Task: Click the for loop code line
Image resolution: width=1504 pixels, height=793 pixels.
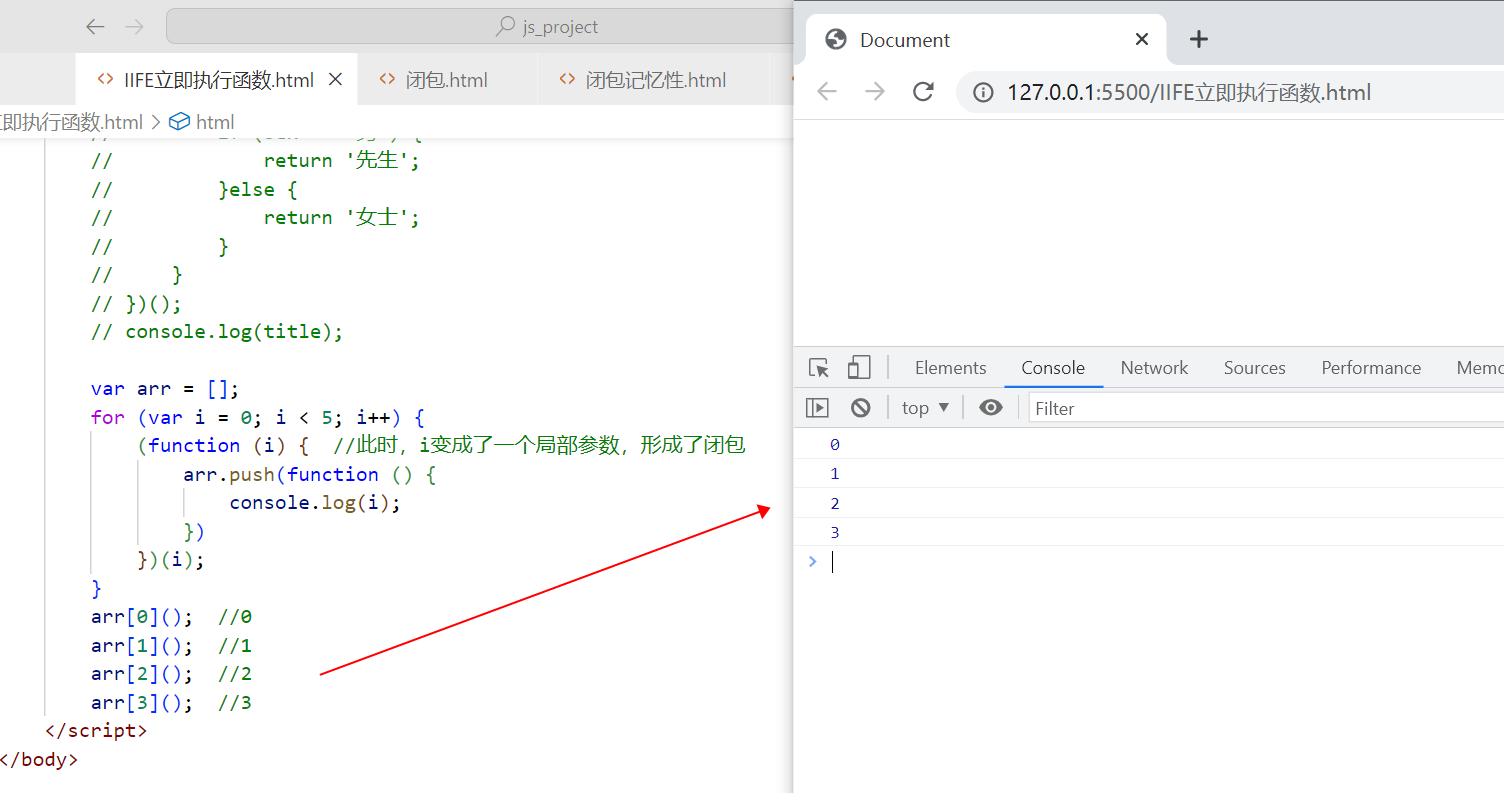Action: 258,417
